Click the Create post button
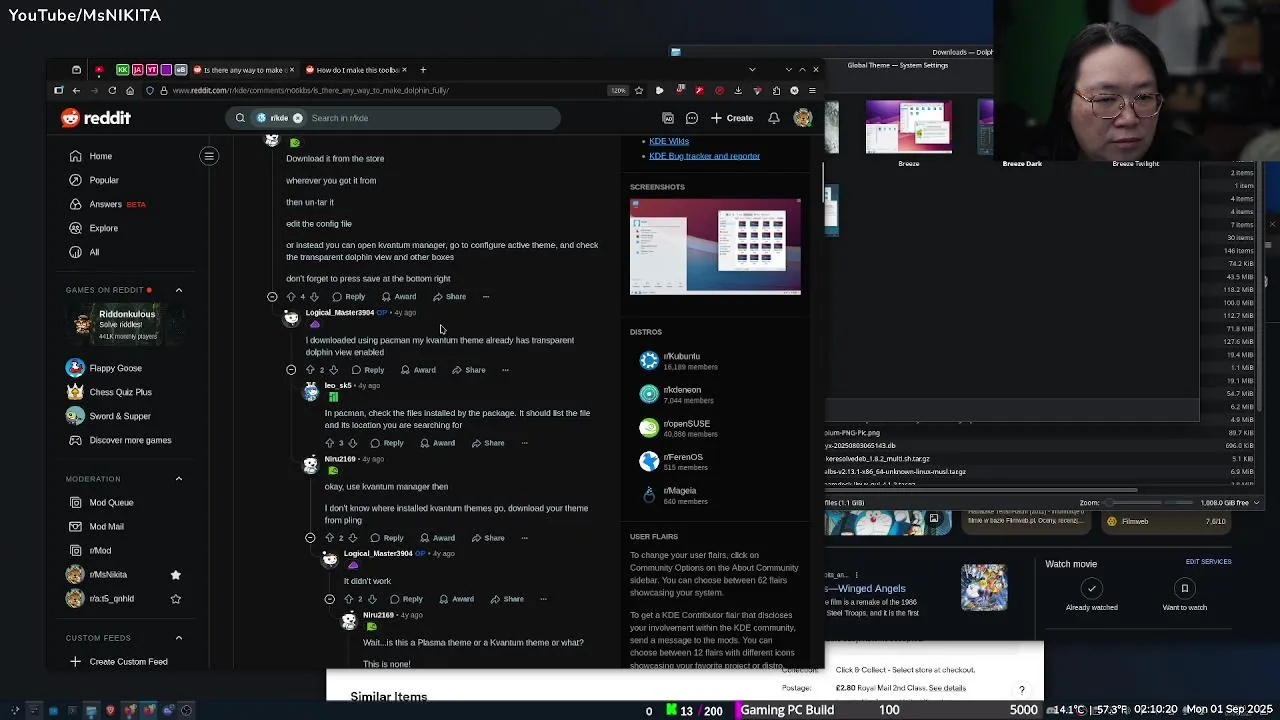 (x=732, y=118)
